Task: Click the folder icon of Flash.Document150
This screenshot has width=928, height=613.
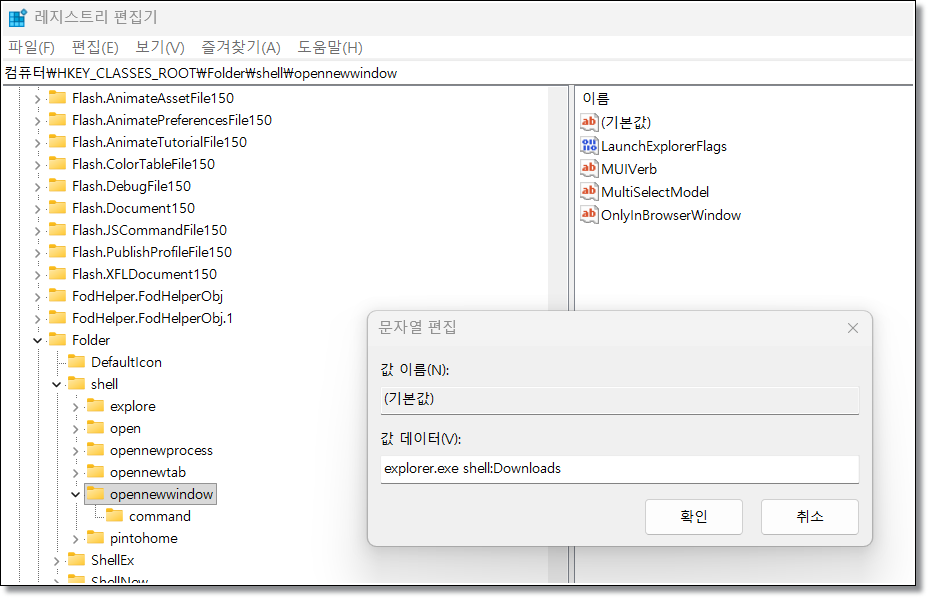Action: [57, 208]
